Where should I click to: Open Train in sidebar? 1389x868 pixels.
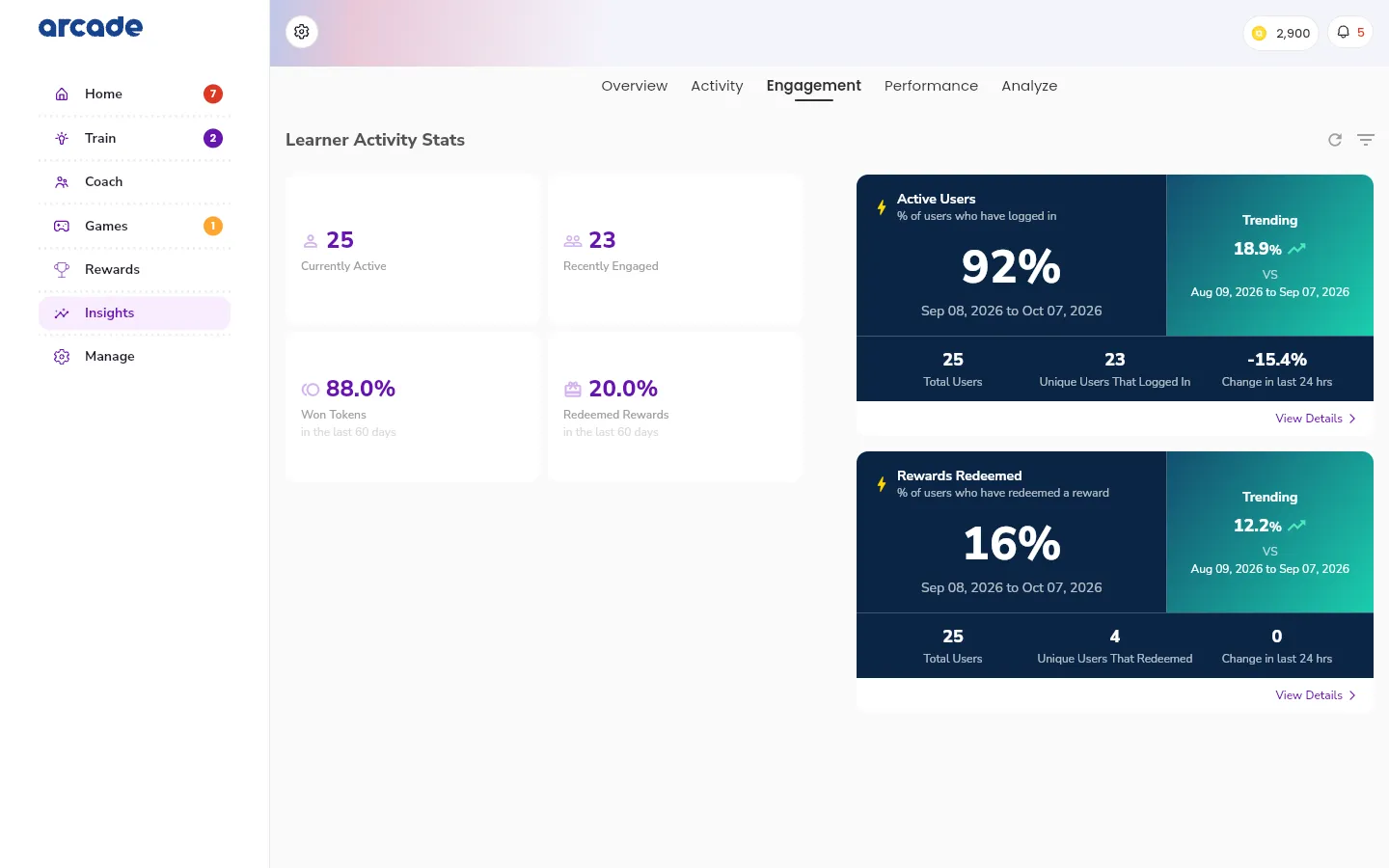pyautogui.click(x=135, y=138)
